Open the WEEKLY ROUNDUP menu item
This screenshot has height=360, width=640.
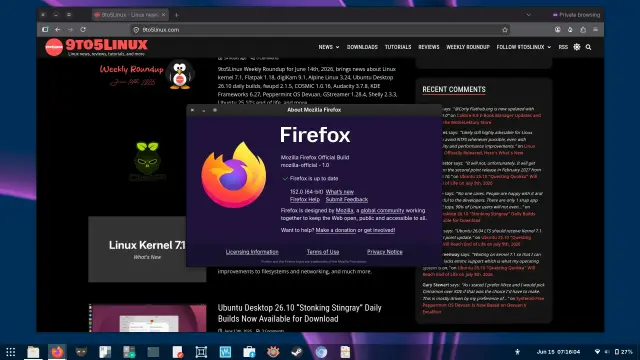(x=468, y=47)
